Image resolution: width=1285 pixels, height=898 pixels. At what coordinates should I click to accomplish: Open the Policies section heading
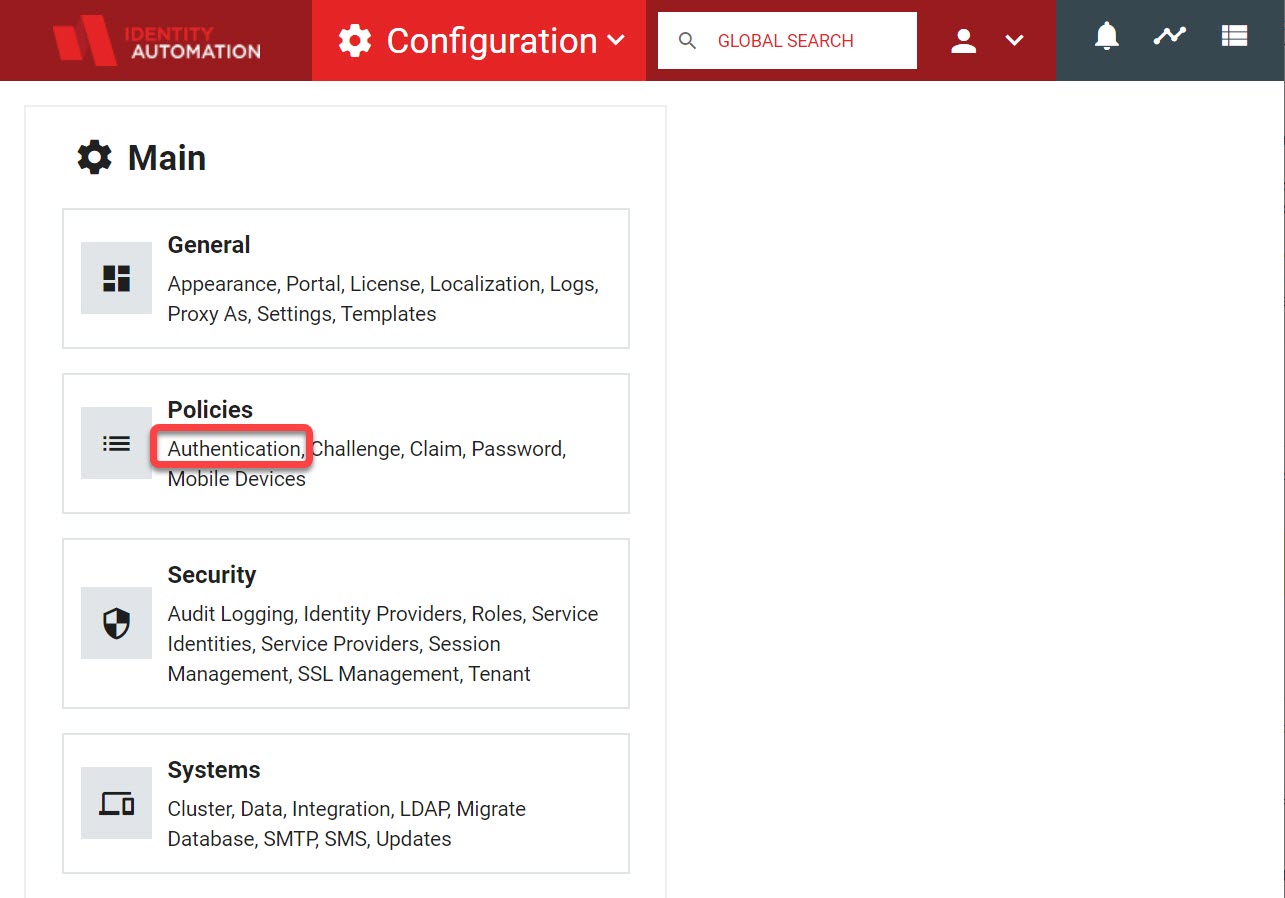(210, 410)
